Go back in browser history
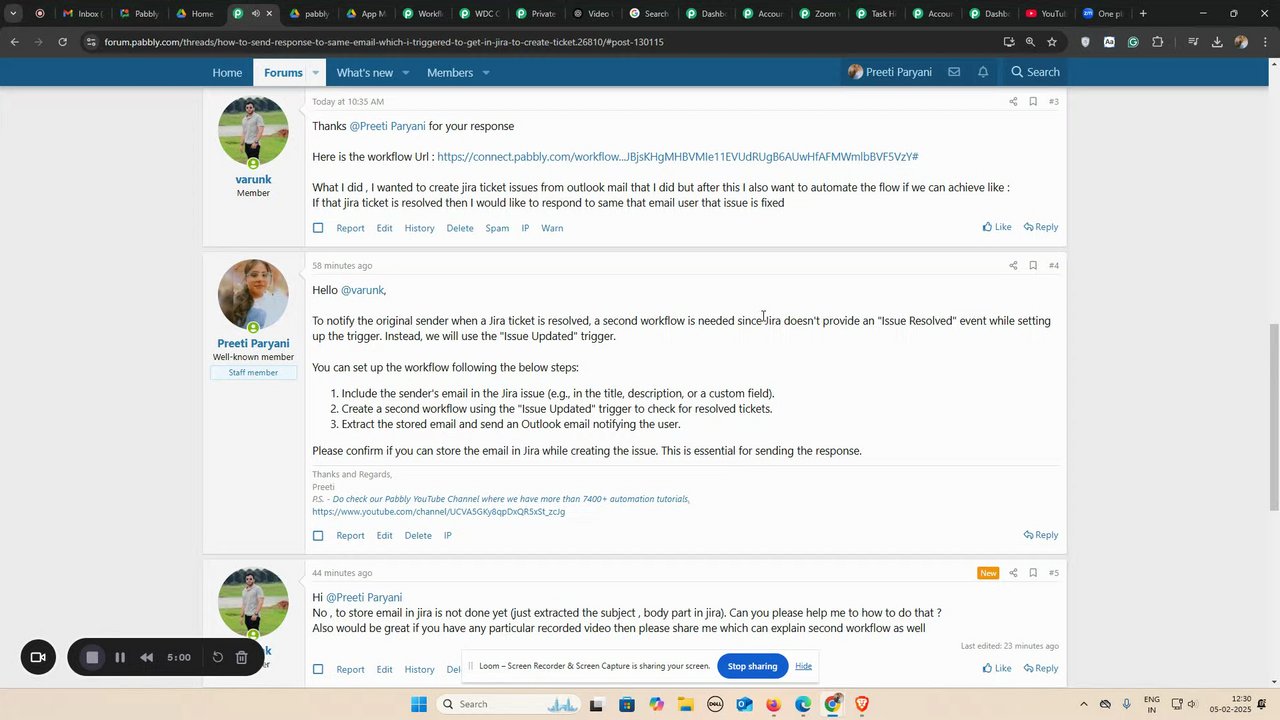This screenshot has height=720, width=1280. click(x=14, y=42)
